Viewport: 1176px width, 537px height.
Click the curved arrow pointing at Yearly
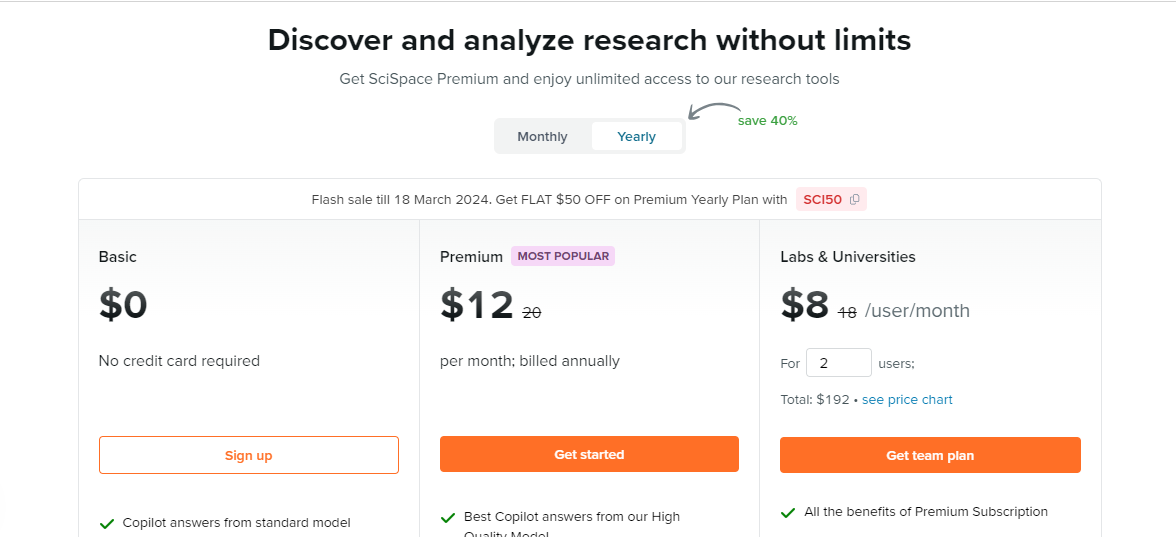pyautogui.click(x=714, y=111)
